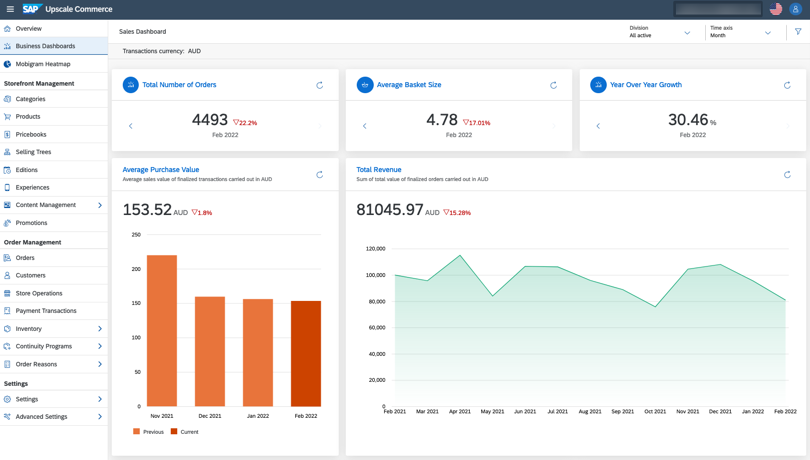Open Payment Transactions in the sidebar
810x460 pixels.
coord(54,311)
